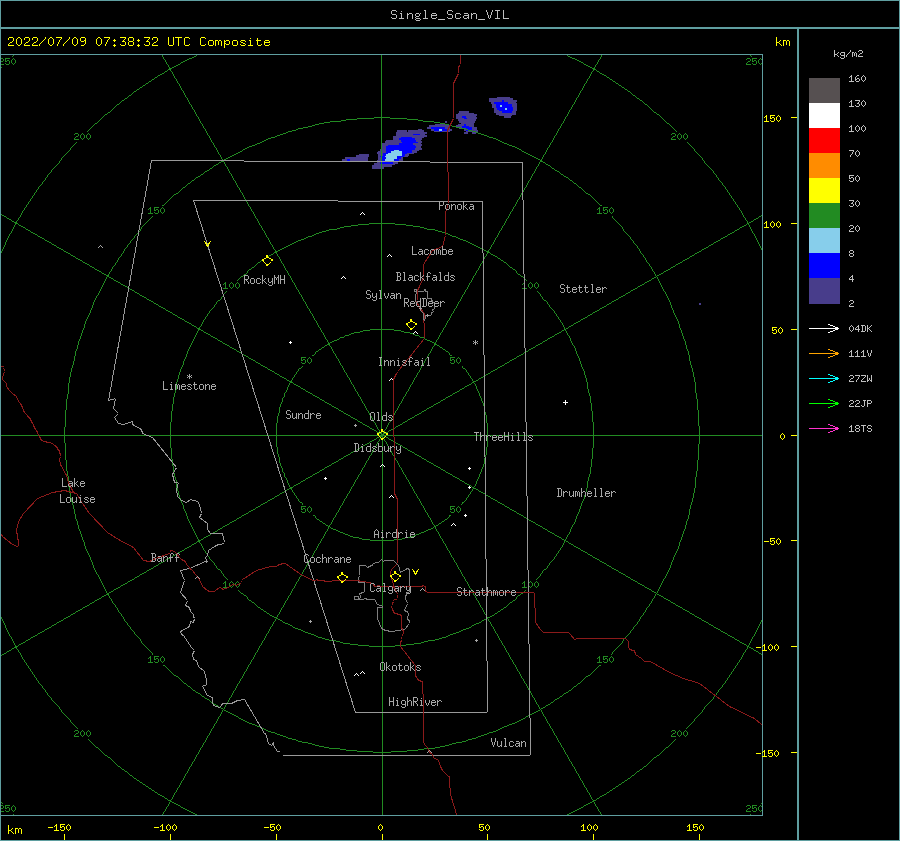Click the 04DK legend text

point(860,328)
